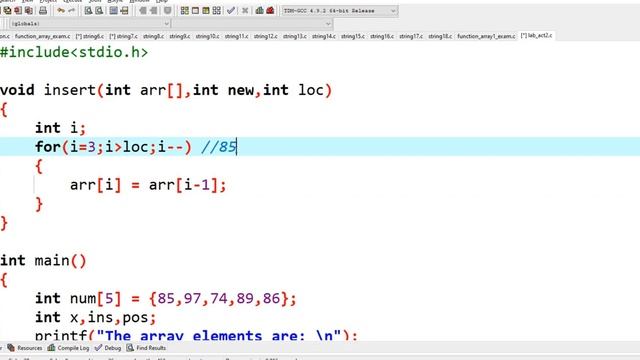Screen dimensions: 640x360
Task: Click the Delete profiling information red icon
Action: [x=270, y=11]
